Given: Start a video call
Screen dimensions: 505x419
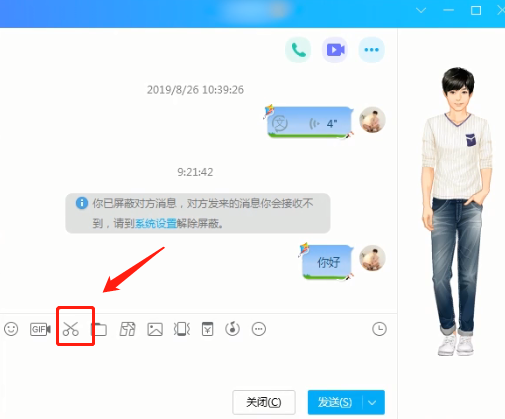Looking at the screenshot, I should [x=335, y=50].
